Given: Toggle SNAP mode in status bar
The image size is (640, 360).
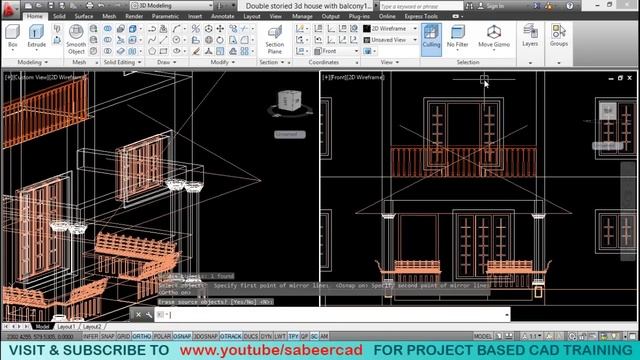Looking at the screenshot, I should 108,336.
